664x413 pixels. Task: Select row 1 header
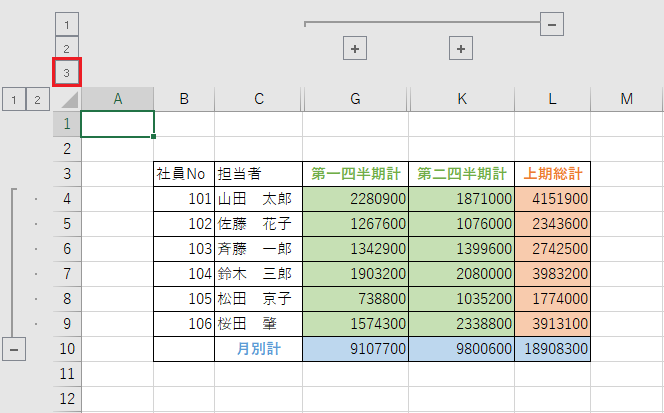click(67, 124)
